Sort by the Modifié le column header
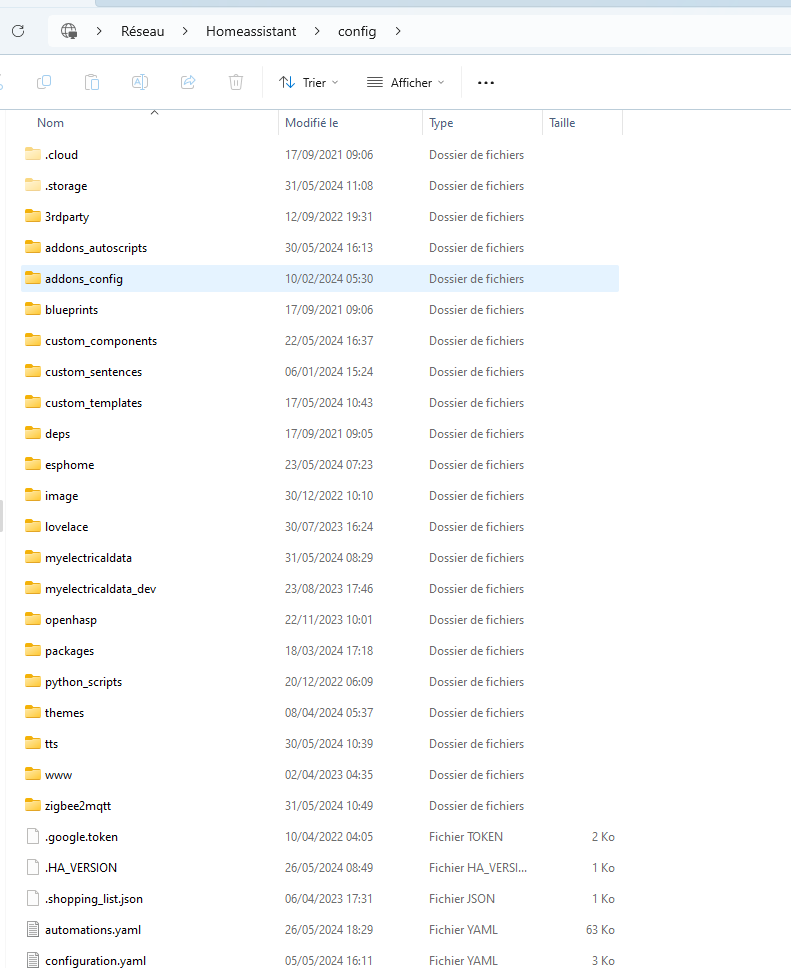Screen dimensions: 791x972 [312, 123]
